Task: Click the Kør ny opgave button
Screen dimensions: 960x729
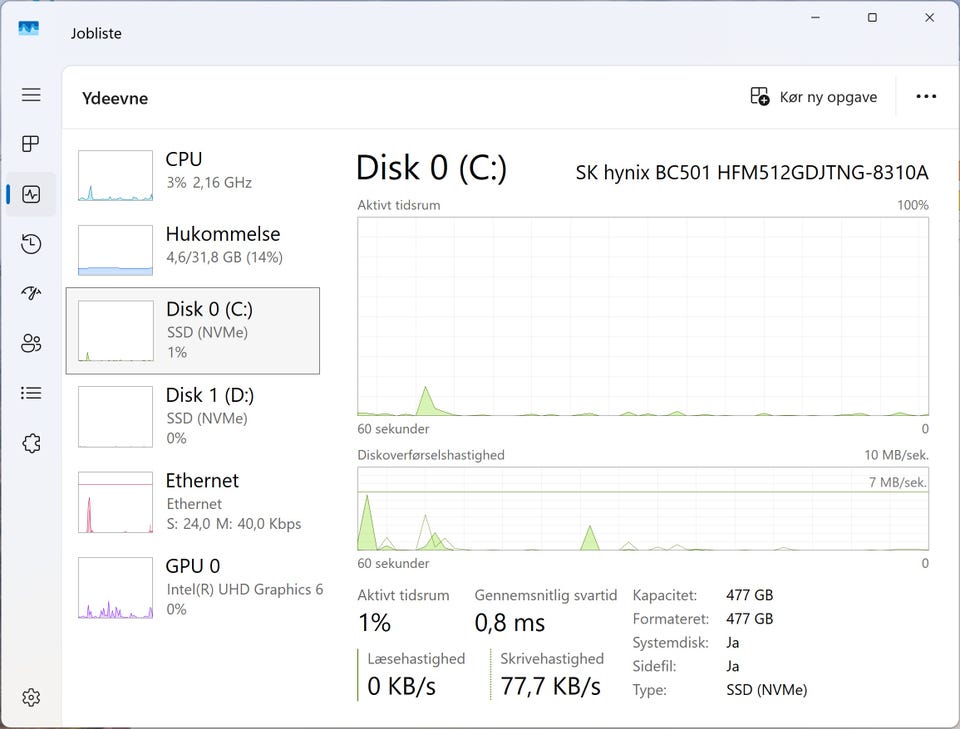Action: [814, 97]
